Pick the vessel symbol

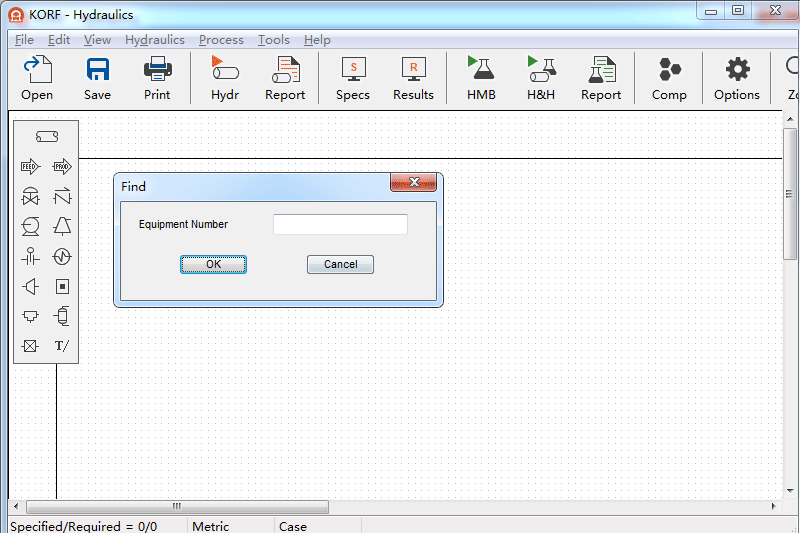[62, 316]
